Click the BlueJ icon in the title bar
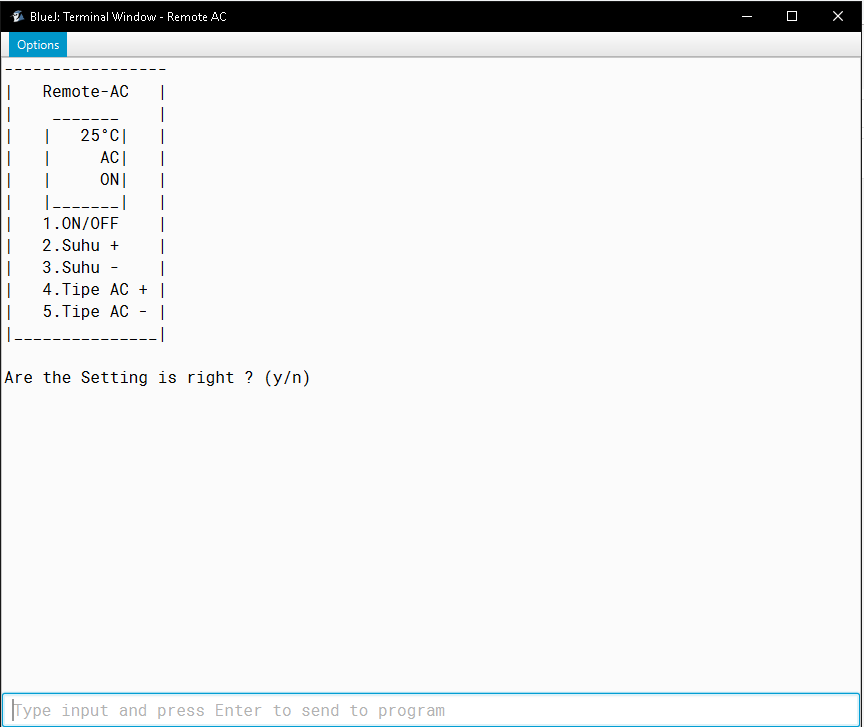The image size is (864, 727). (17, 17)
